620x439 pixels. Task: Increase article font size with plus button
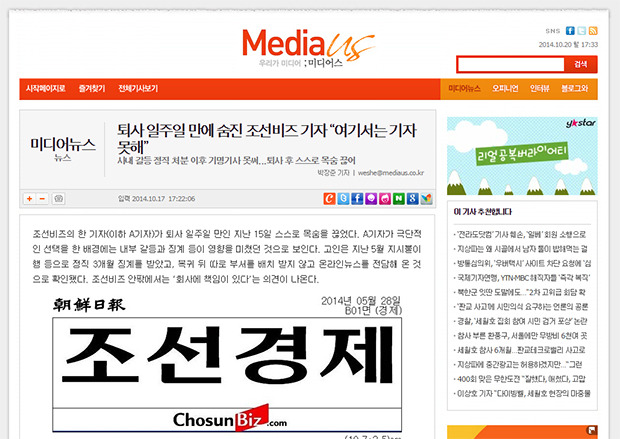pyautogui.click(x=29, y=199)
